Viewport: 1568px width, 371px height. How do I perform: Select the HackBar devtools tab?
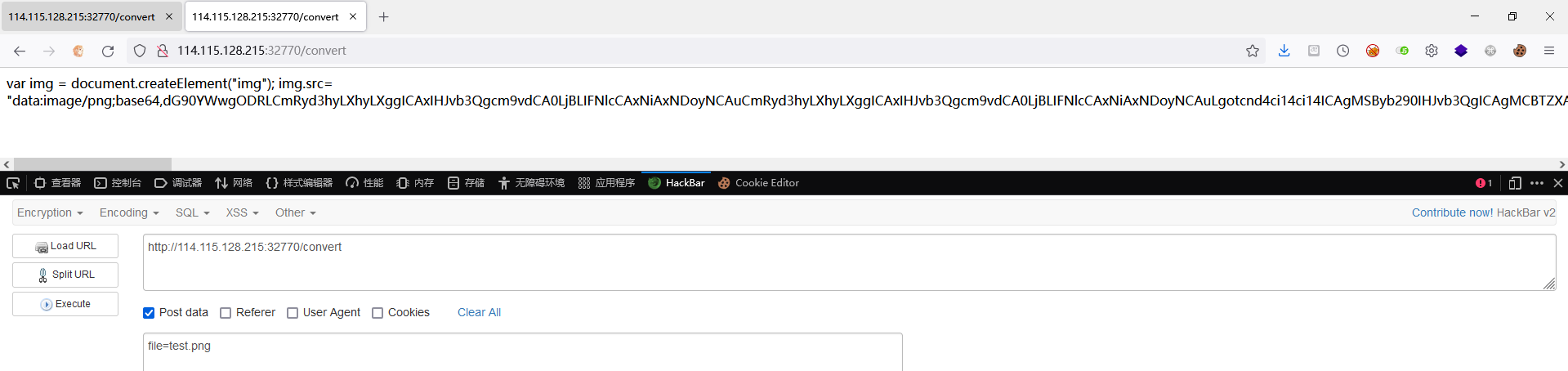click(x=677, y=183)
